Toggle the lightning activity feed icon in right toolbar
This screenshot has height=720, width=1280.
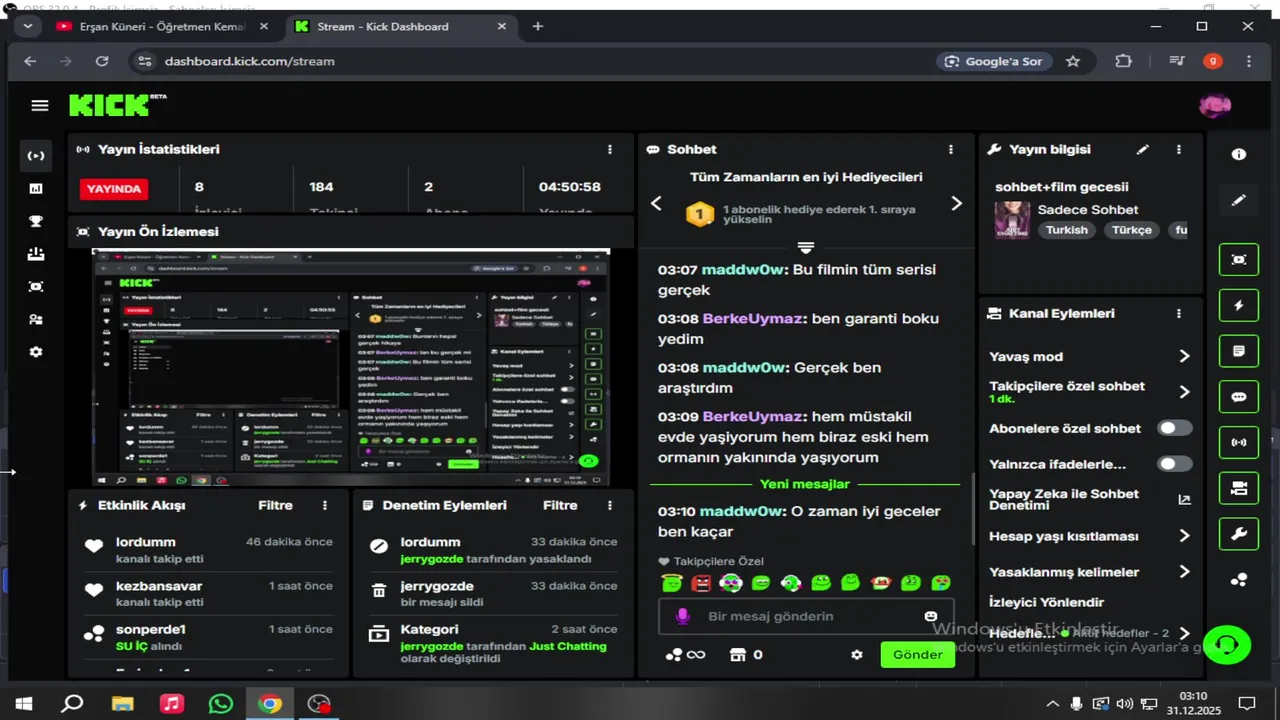click(1239, 305)
